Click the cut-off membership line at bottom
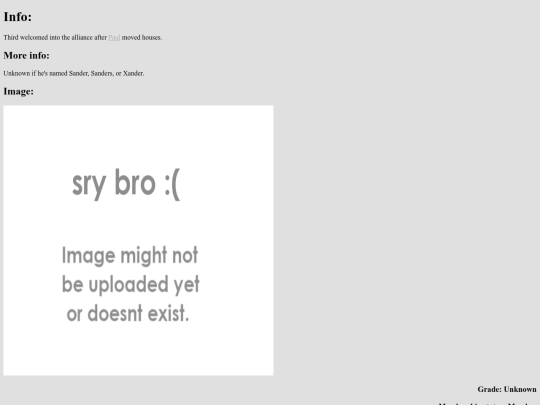 pos(487,403)
